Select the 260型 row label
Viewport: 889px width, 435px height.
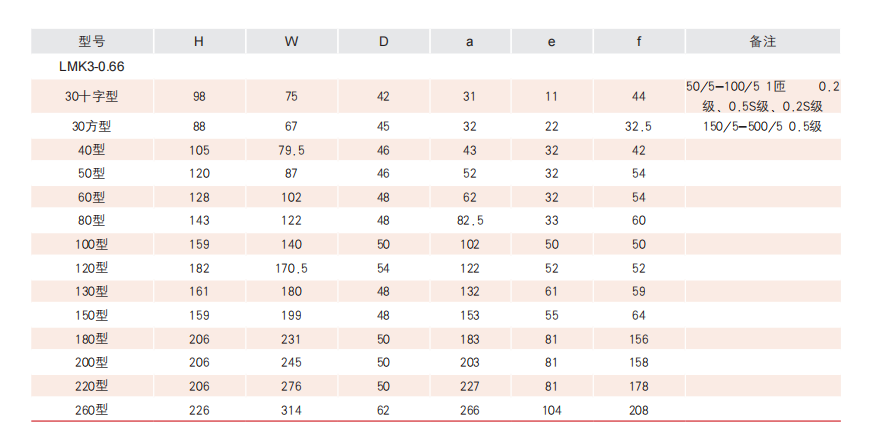pyautogui.click(x=91, y=410)
